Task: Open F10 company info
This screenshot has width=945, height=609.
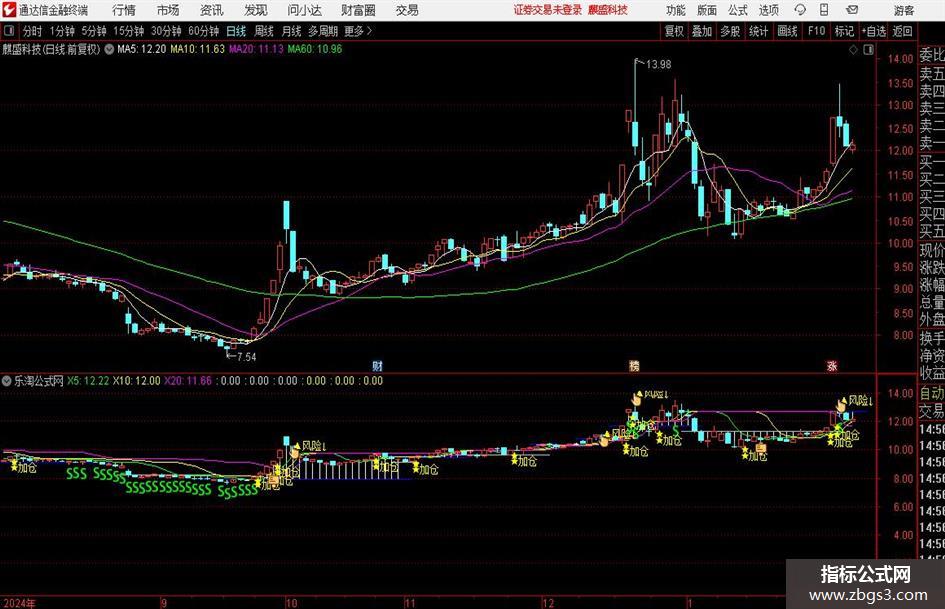Action: point(817,31)
